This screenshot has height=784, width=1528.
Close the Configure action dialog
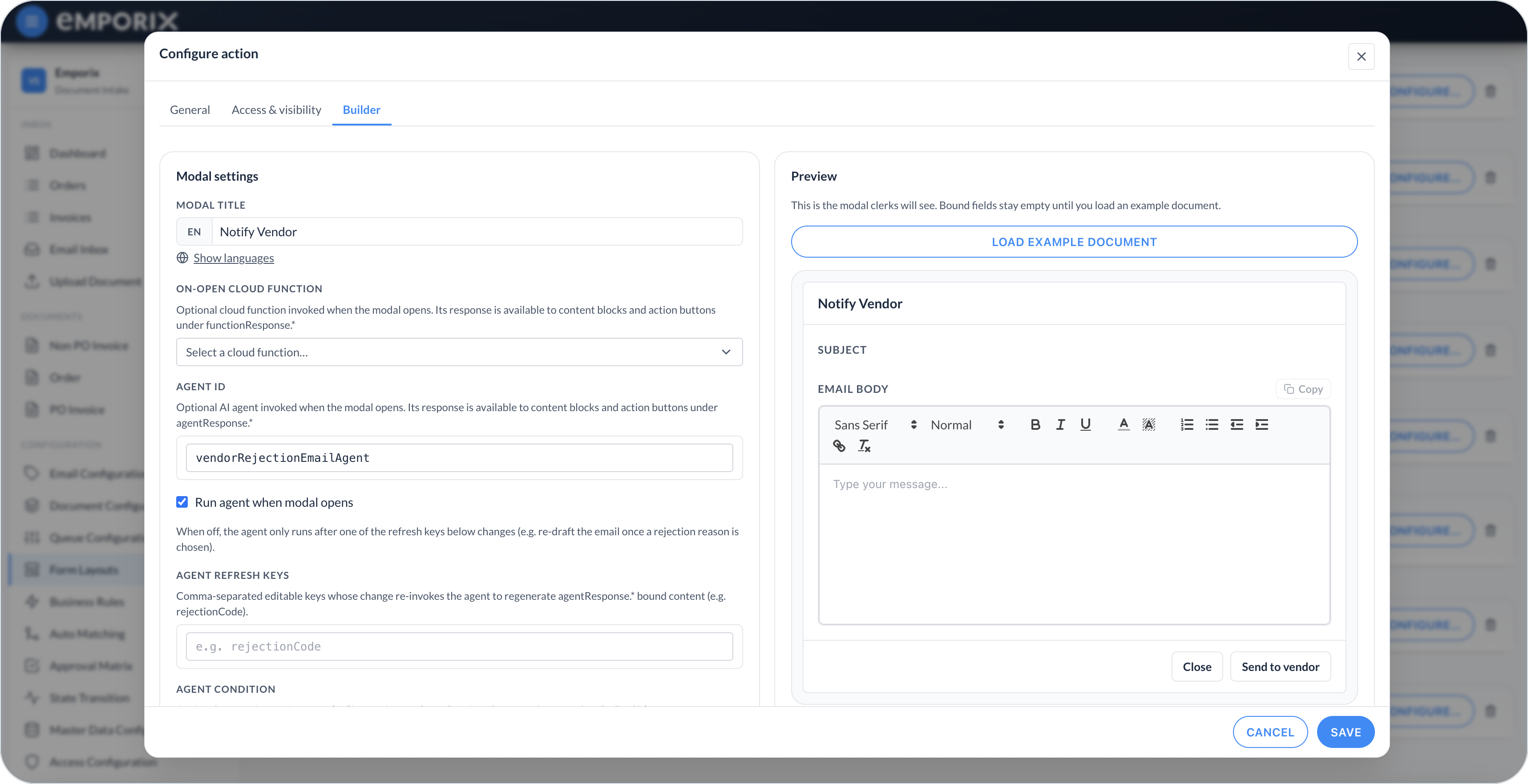tap(1361, 57)
